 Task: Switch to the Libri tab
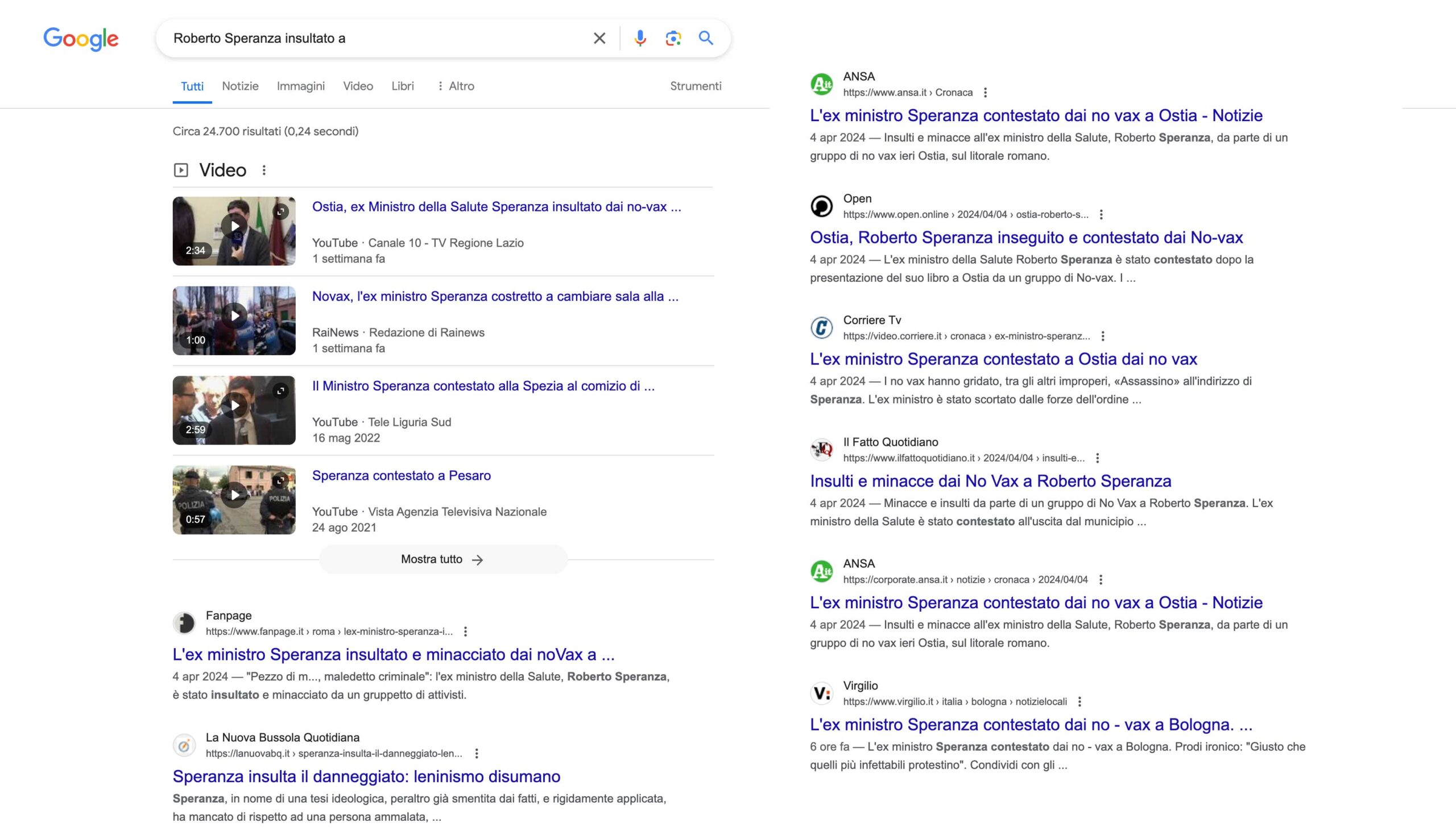point(403,86)
